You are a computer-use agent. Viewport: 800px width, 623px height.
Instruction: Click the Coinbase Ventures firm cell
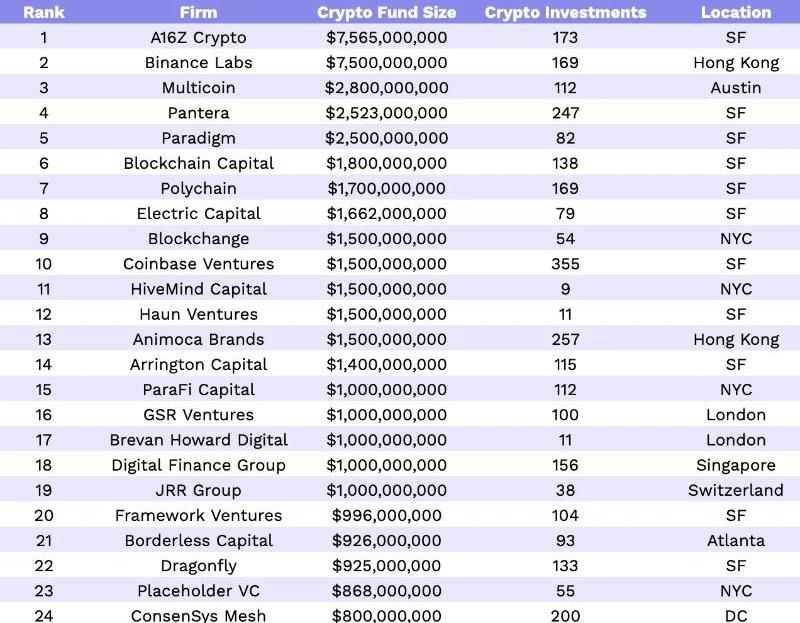click(198, 264)
